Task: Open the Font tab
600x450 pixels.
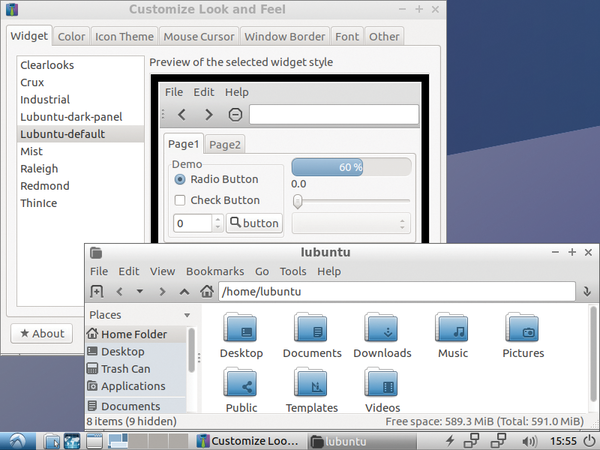Action: coord(347,36)
